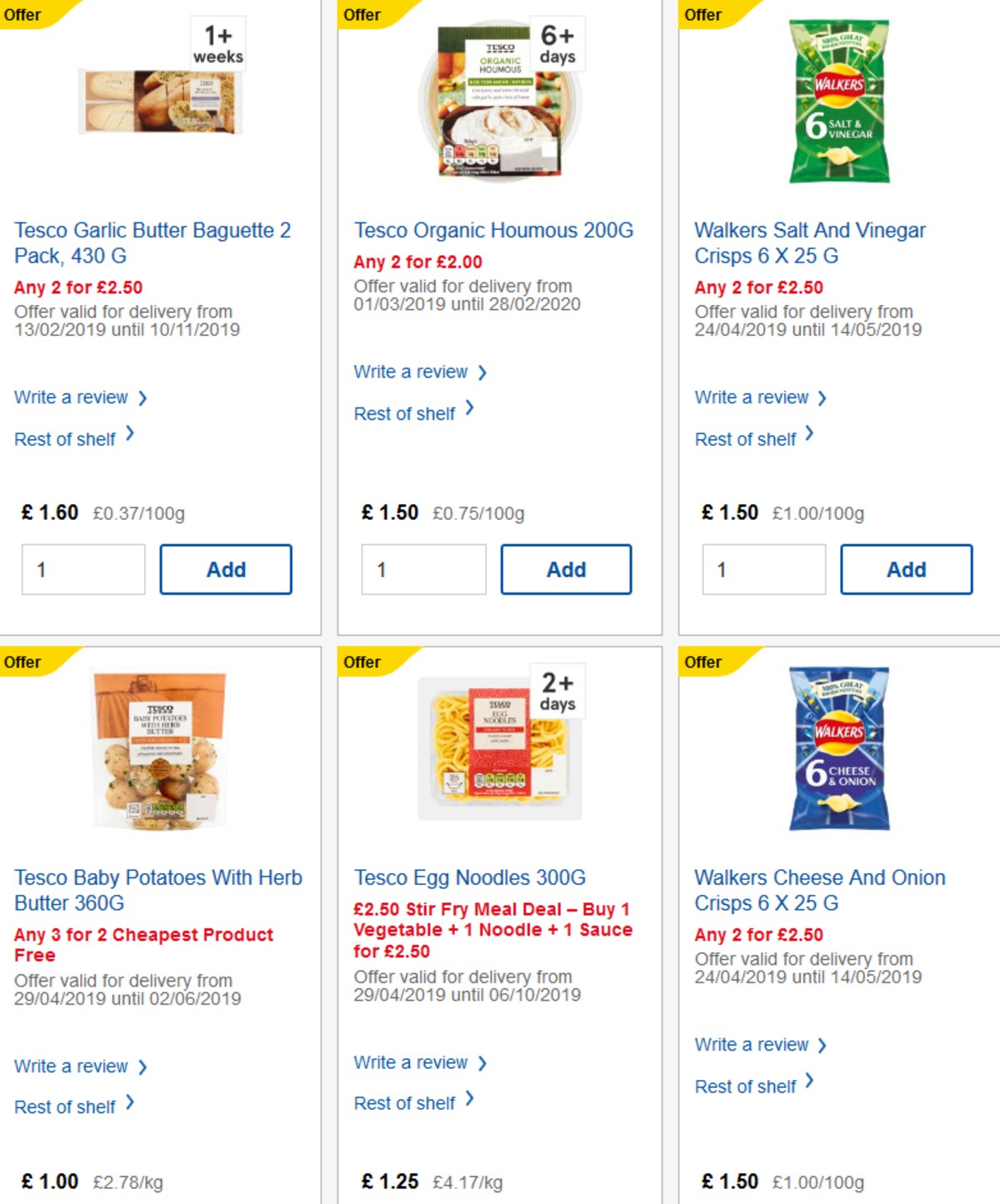View rest of shelf for Walkers Salt And Vinegar
Viewport: 1000px width, 1204px height.
(746, 438)
